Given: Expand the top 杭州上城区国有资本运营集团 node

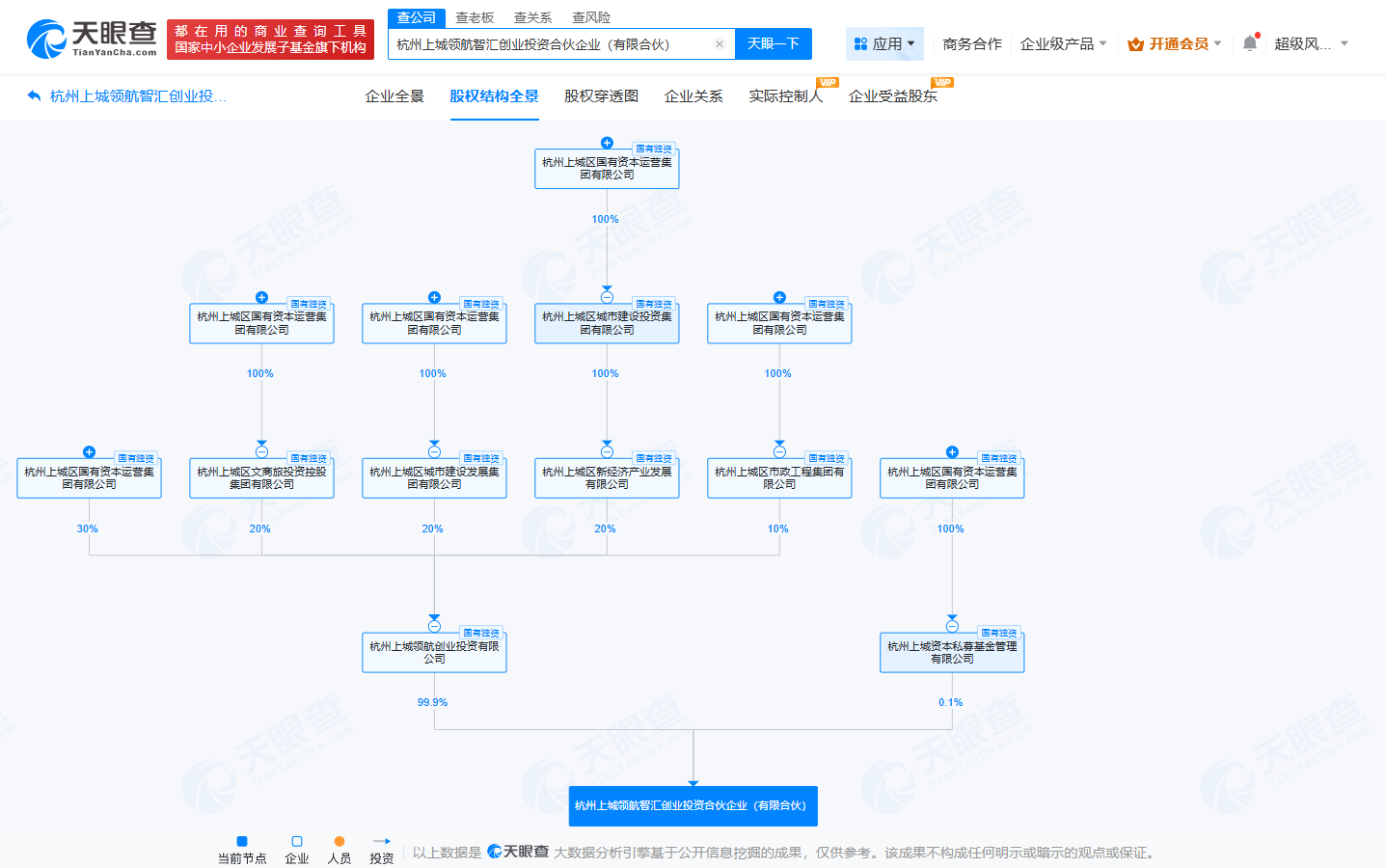Looking at the screenshot, I should pos(606,142).
